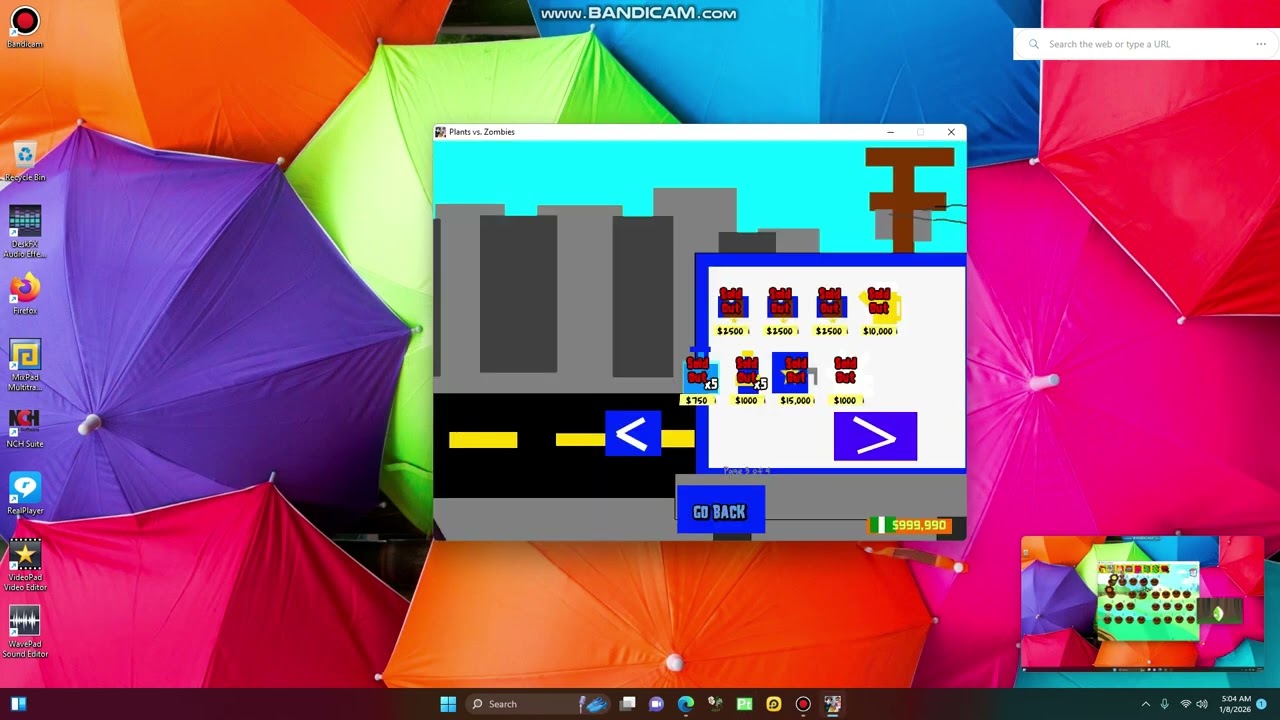Select the $15,000 star shop item
Screen dimensions: 1280x720
coord(794,372)
